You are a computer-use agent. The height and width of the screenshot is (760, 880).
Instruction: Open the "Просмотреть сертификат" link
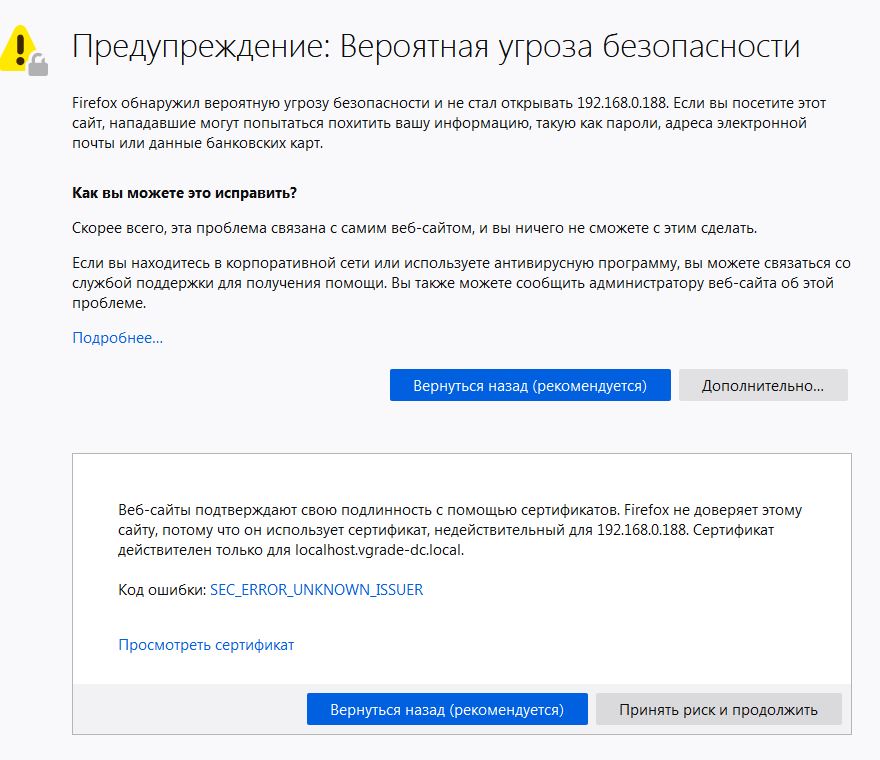pyautogui.click(x=206, y=645)
